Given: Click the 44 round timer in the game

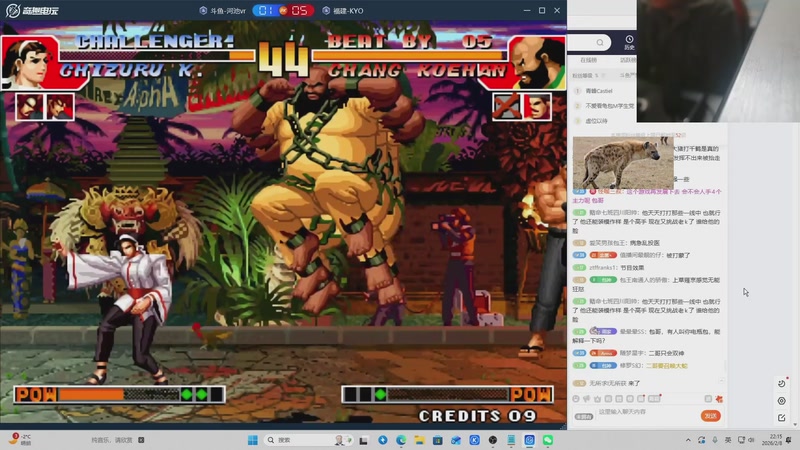Looking at the screenshot, I should (x=283, y=60).
